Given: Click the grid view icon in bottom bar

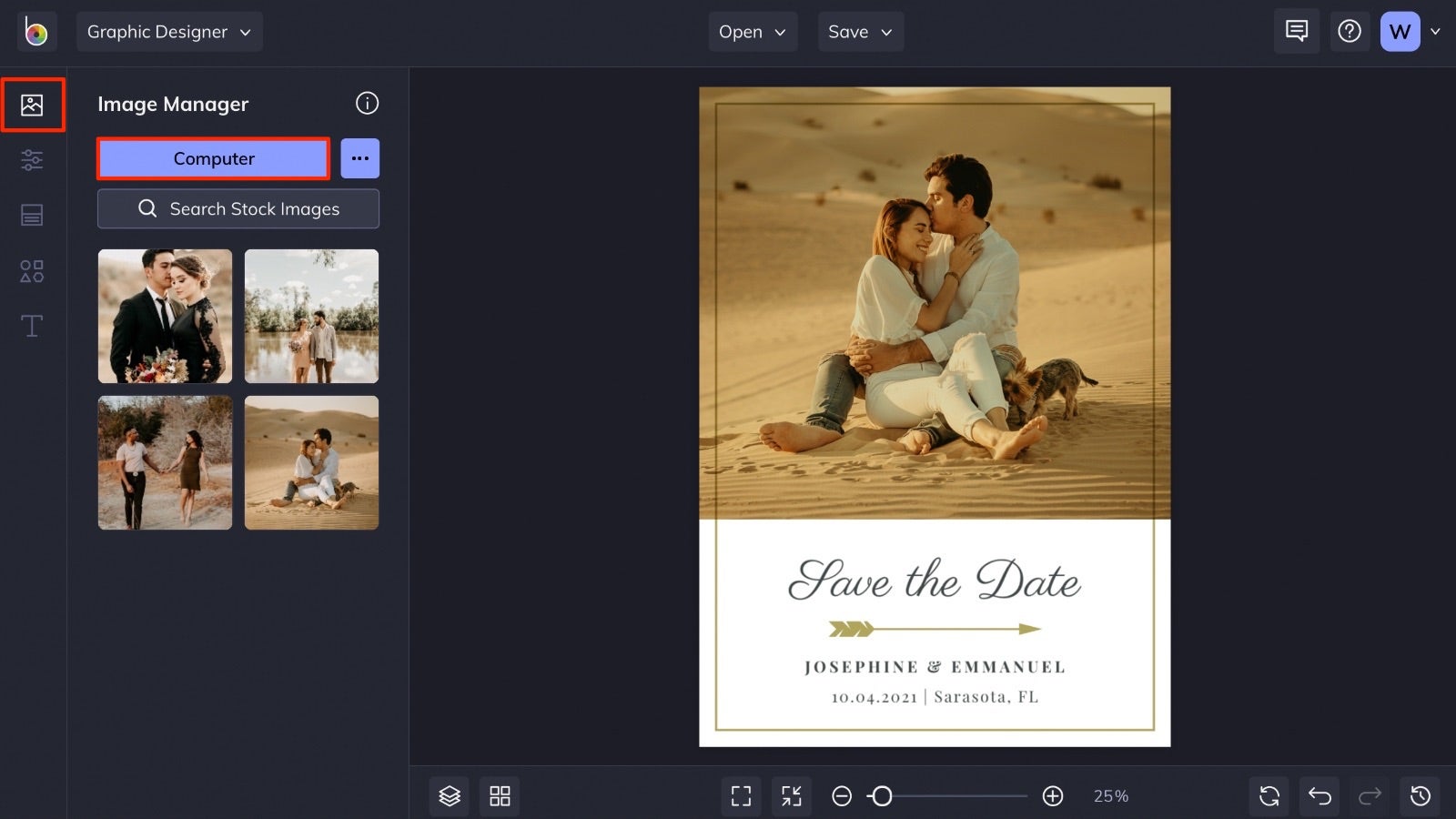Looking at the screenshot, I should click(x=500, y=796).
